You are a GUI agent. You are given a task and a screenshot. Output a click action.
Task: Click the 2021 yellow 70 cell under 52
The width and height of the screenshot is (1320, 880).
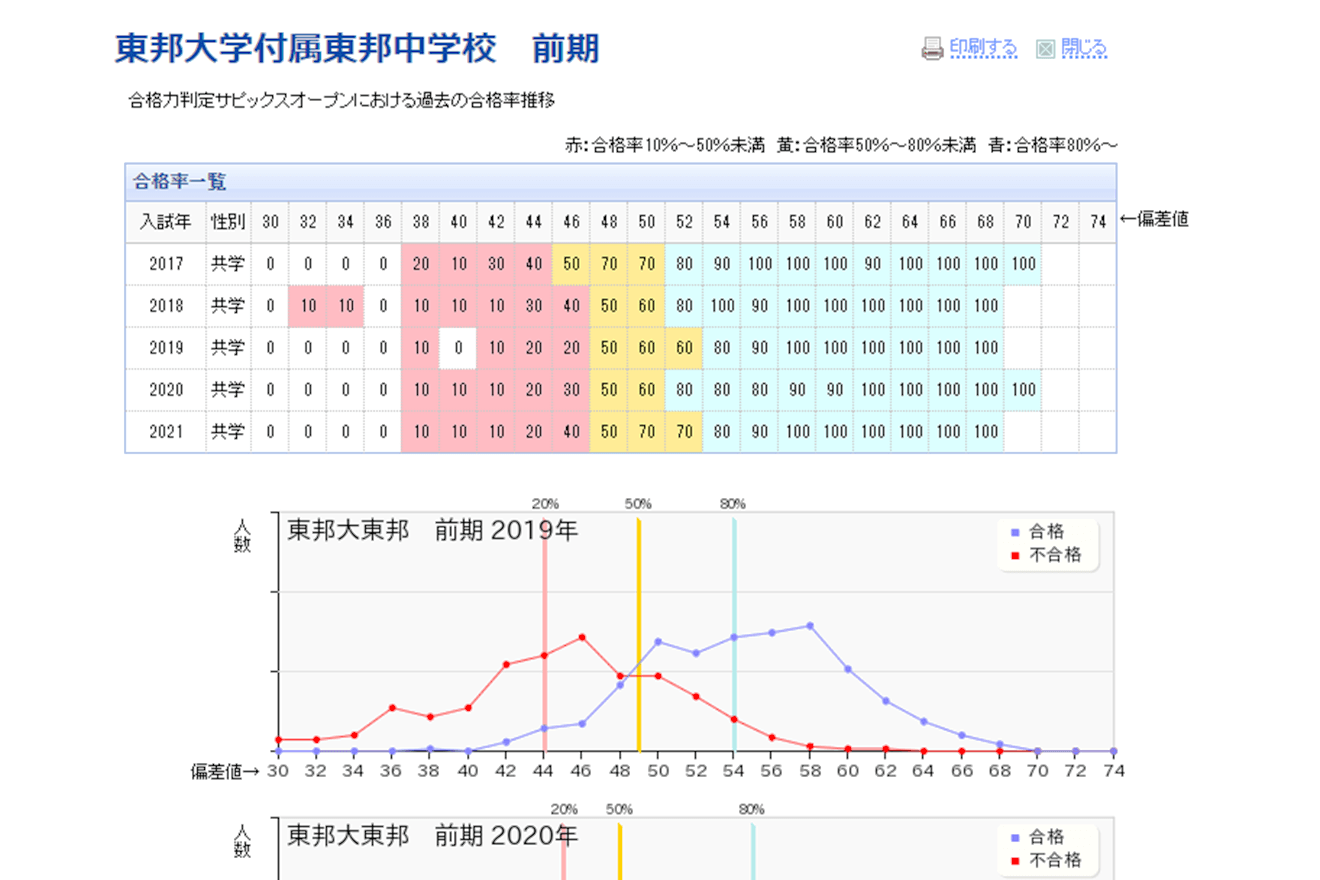pos(684,432)
